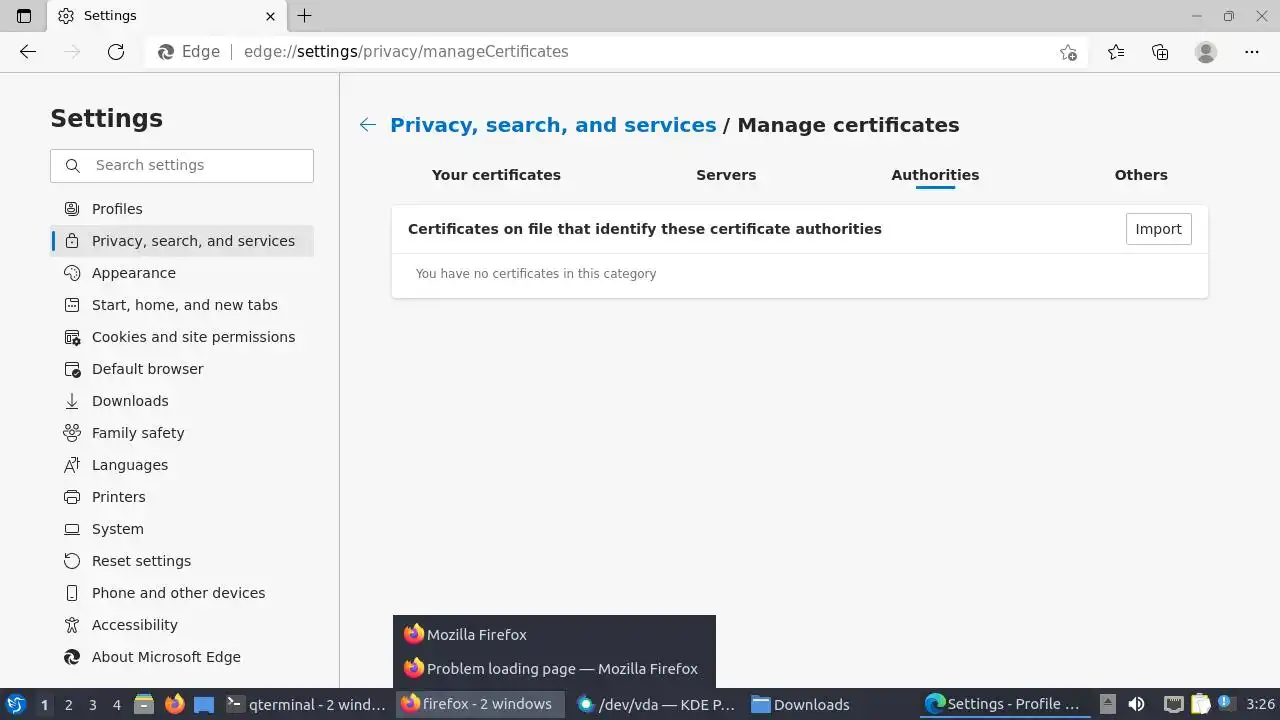The height and width of the screenshot is (720, 1280).
Task: Open Printers settings
Action: [182, 497]
